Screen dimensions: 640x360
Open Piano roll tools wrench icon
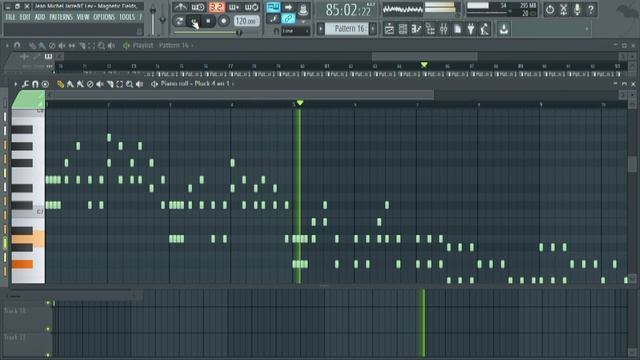coord(25,84)
